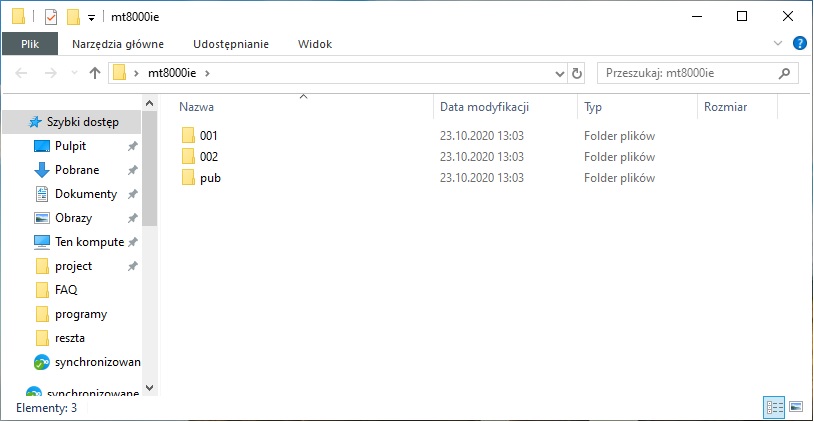Sort by Rozmiar column header

coord(738,107)
